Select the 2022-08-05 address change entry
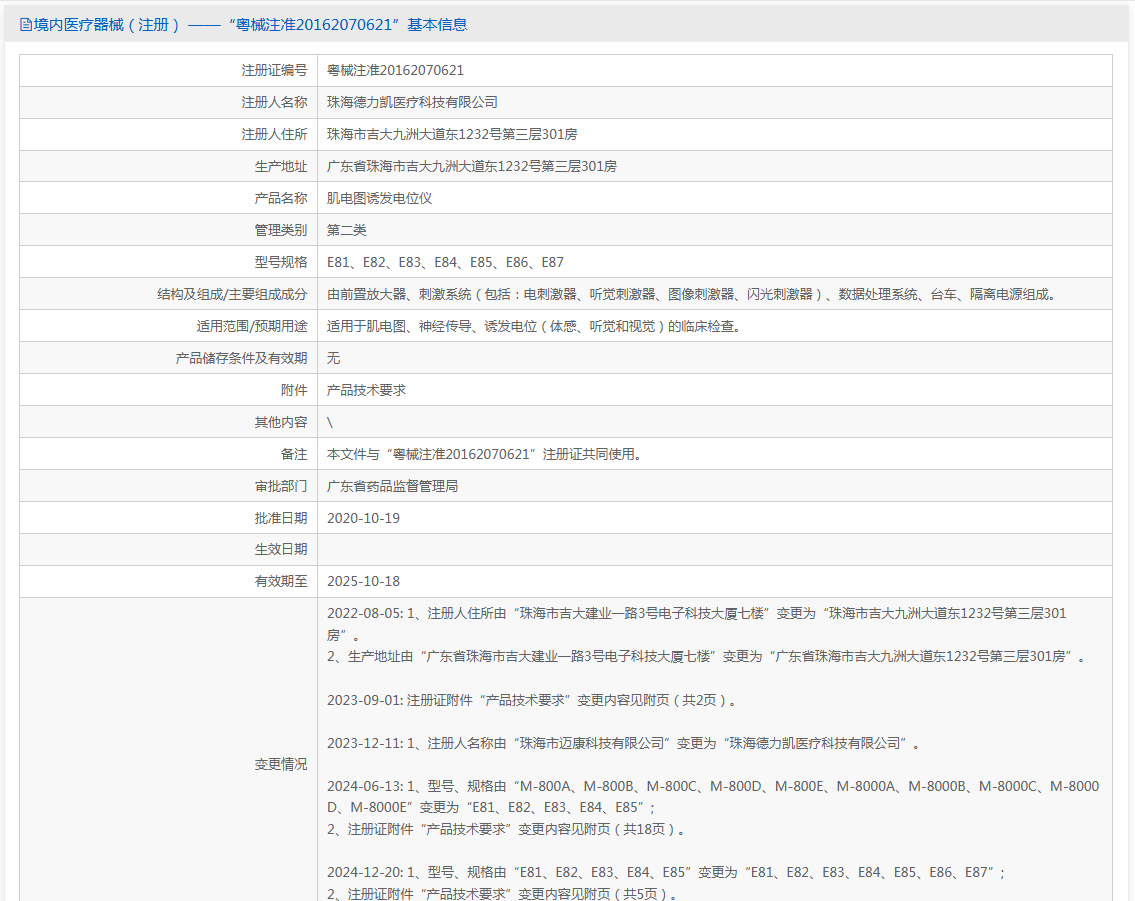The image size is (1135, 901). click(697, 625)
